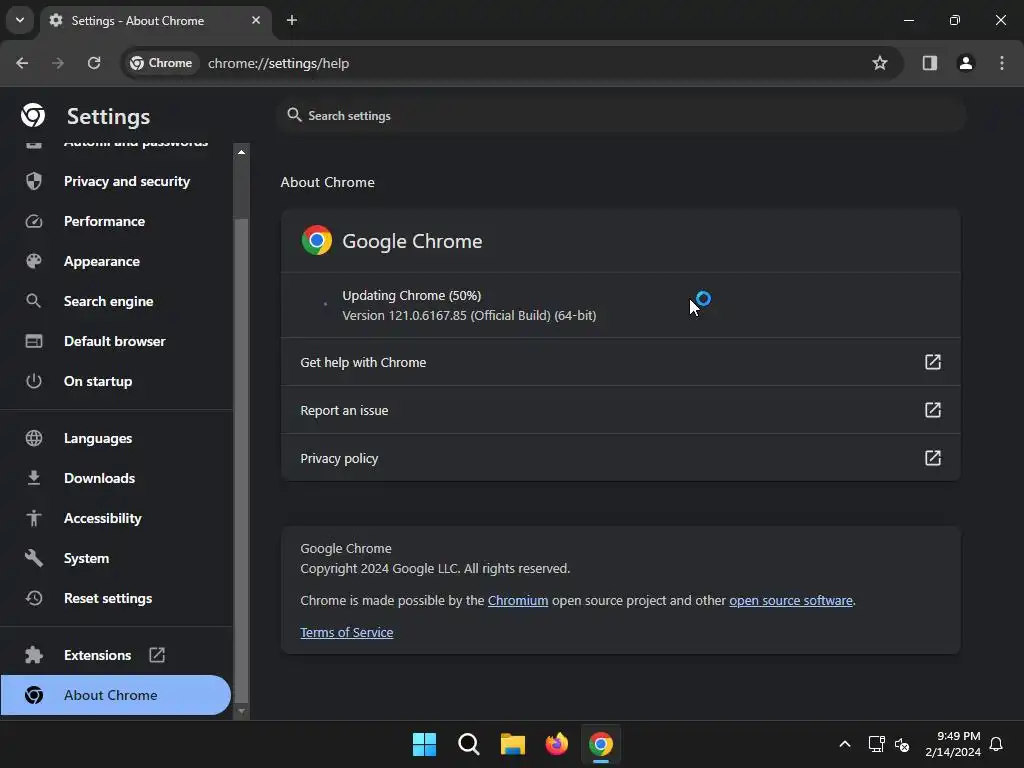This screenshot has width=1024, height=768.
Task: Open the Search engine settings section
Action: [116, 301]
